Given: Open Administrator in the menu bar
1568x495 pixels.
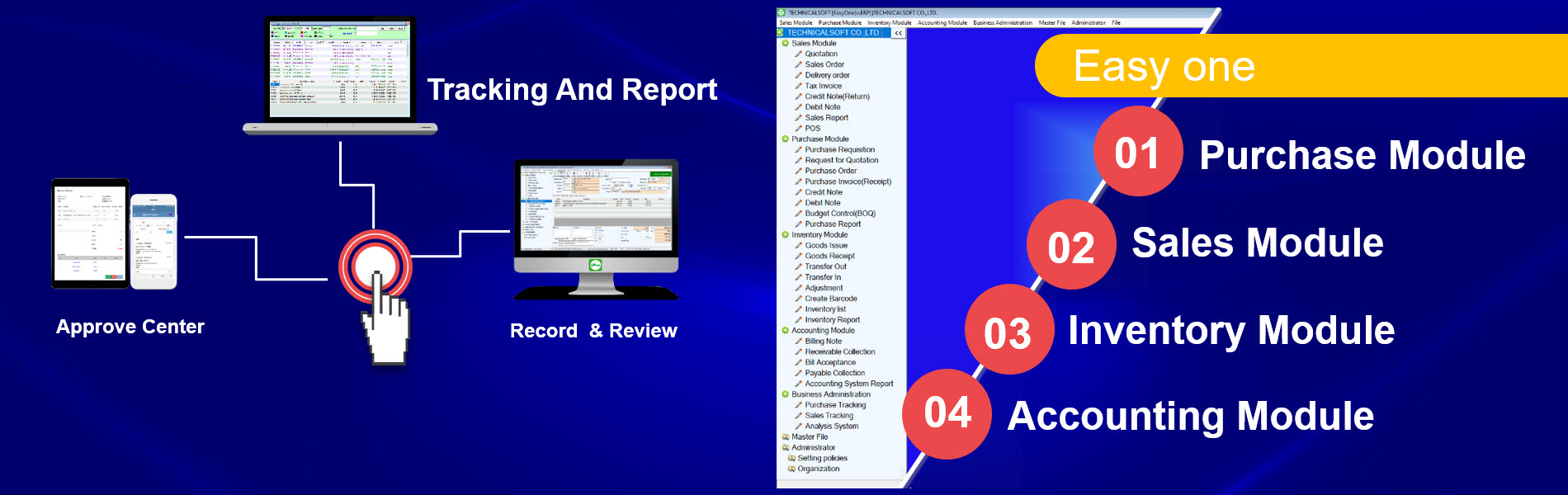Looking at the screenshot, I should click(1089, 23).
